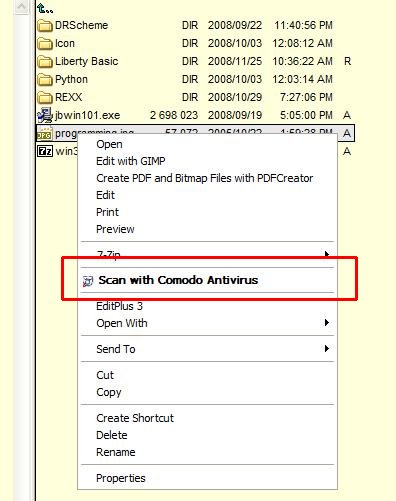
Task: Select Create PDF and Bitmap Files with PDFCreator
Action: coord(205,178)
